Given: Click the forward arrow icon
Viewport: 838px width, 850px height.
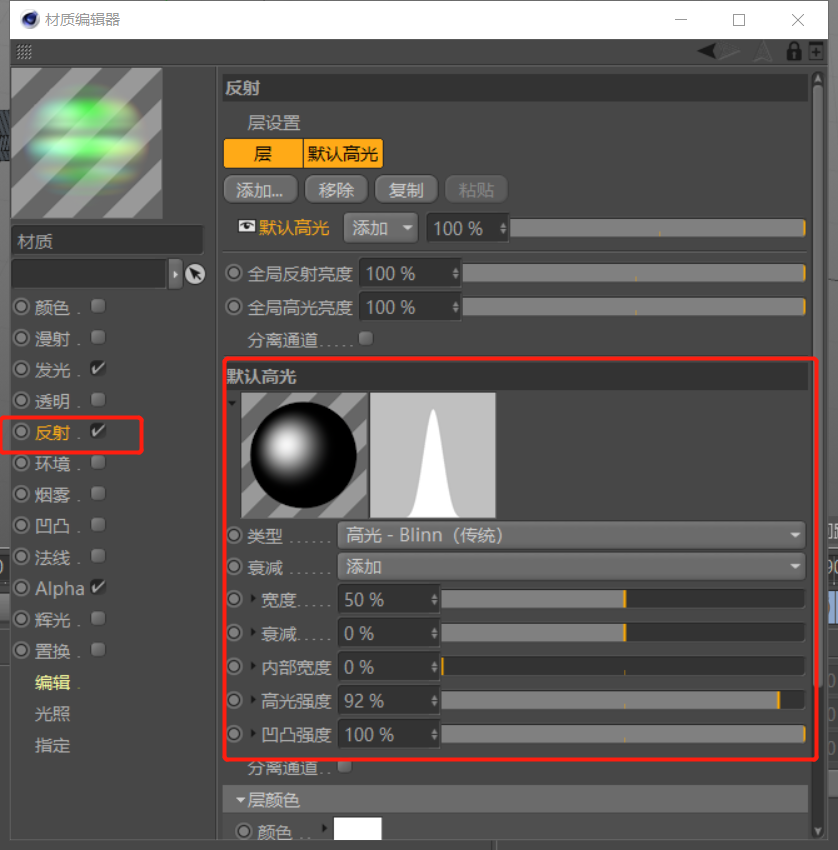Looking at the screenshot, I should coord(730,51).
